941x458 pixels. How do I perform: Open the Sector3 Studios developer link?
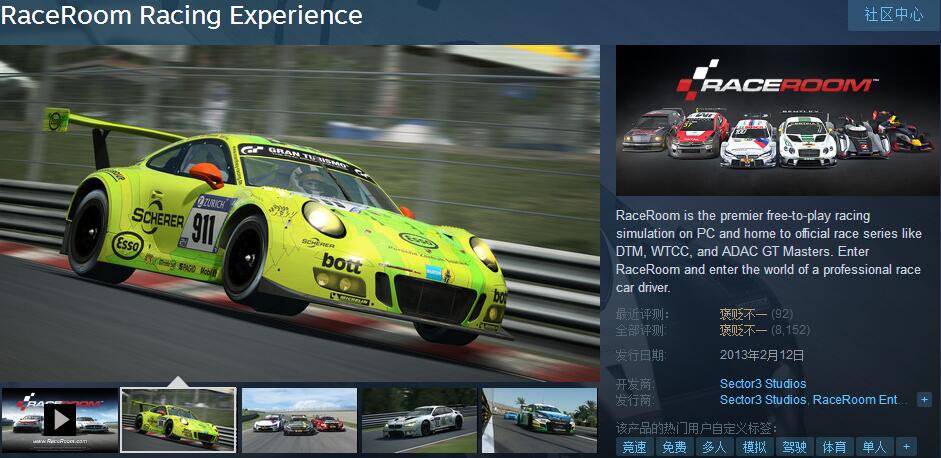tap(762, 384)
